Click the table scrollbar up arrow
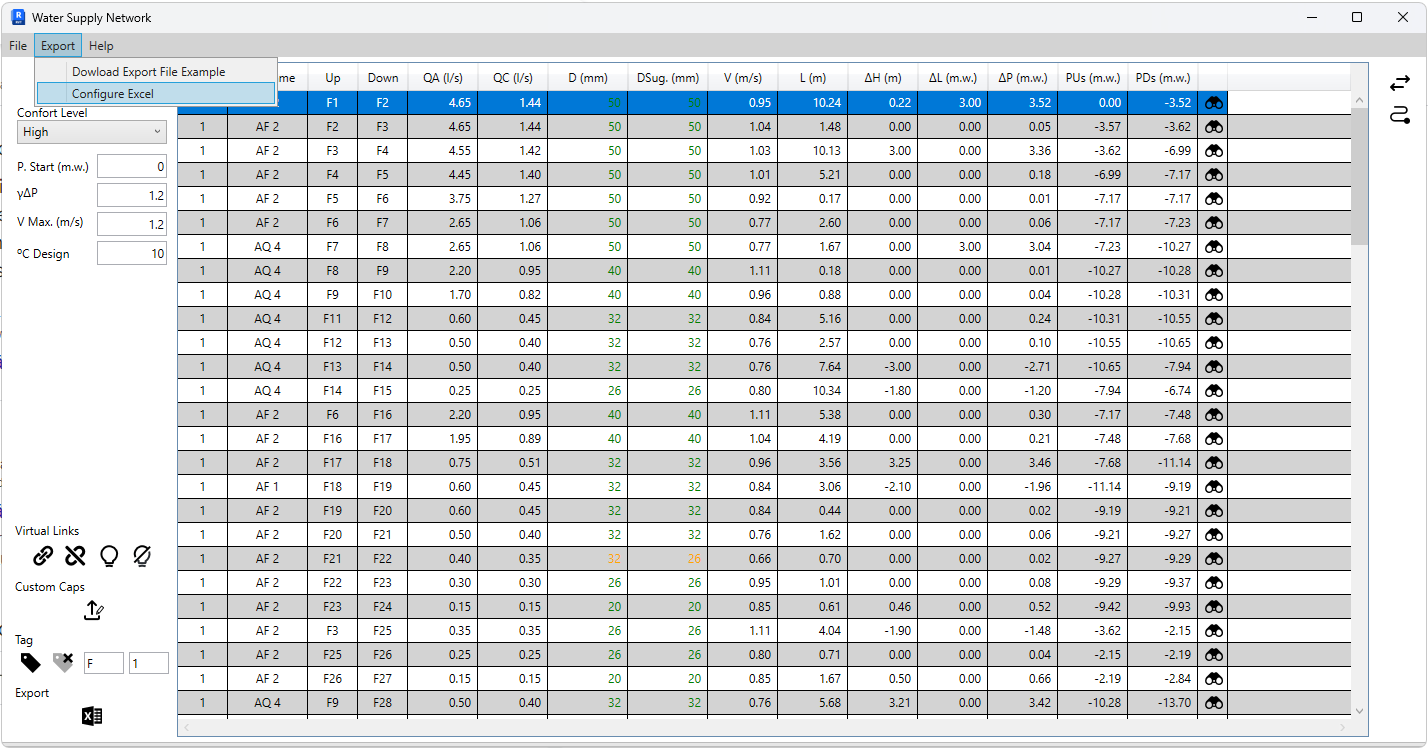Screen dimensions: 1428x748 click(x=1359, y=100)
